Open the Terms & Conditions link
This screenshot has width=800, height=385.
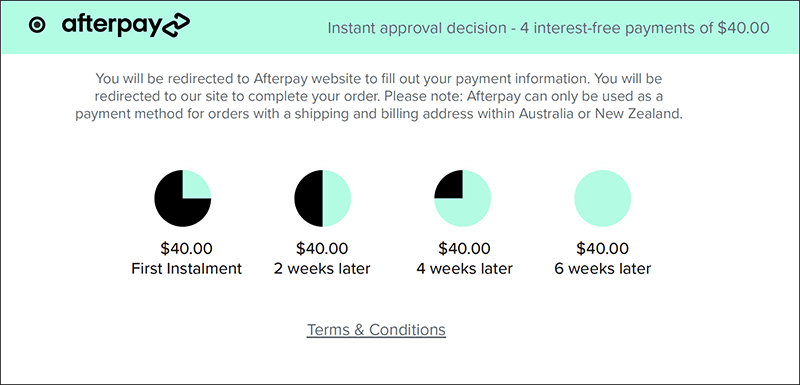click(x=376, y=329)
